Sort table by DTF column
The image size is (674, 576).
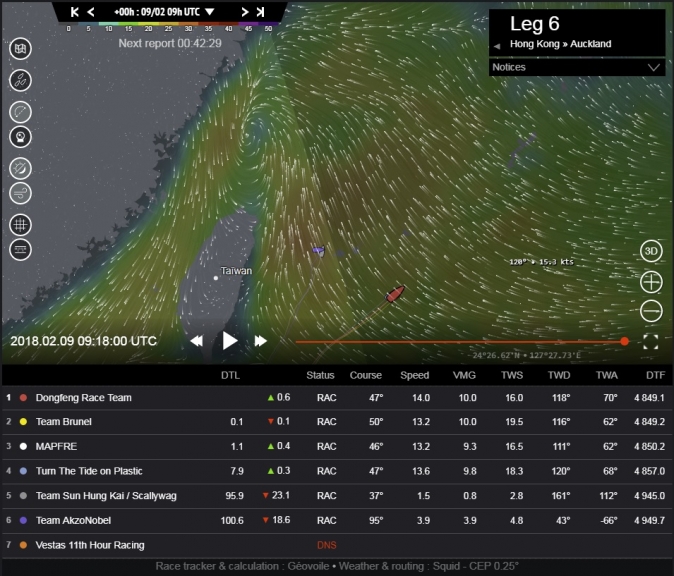pyautogui.click(x=656, y=375)
